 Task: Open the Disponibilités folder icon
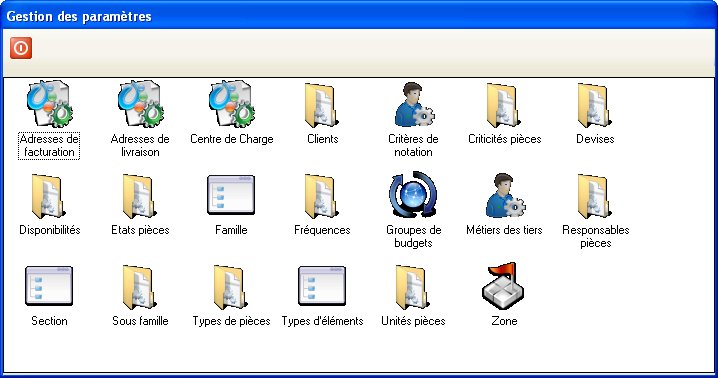click(49, 197)
